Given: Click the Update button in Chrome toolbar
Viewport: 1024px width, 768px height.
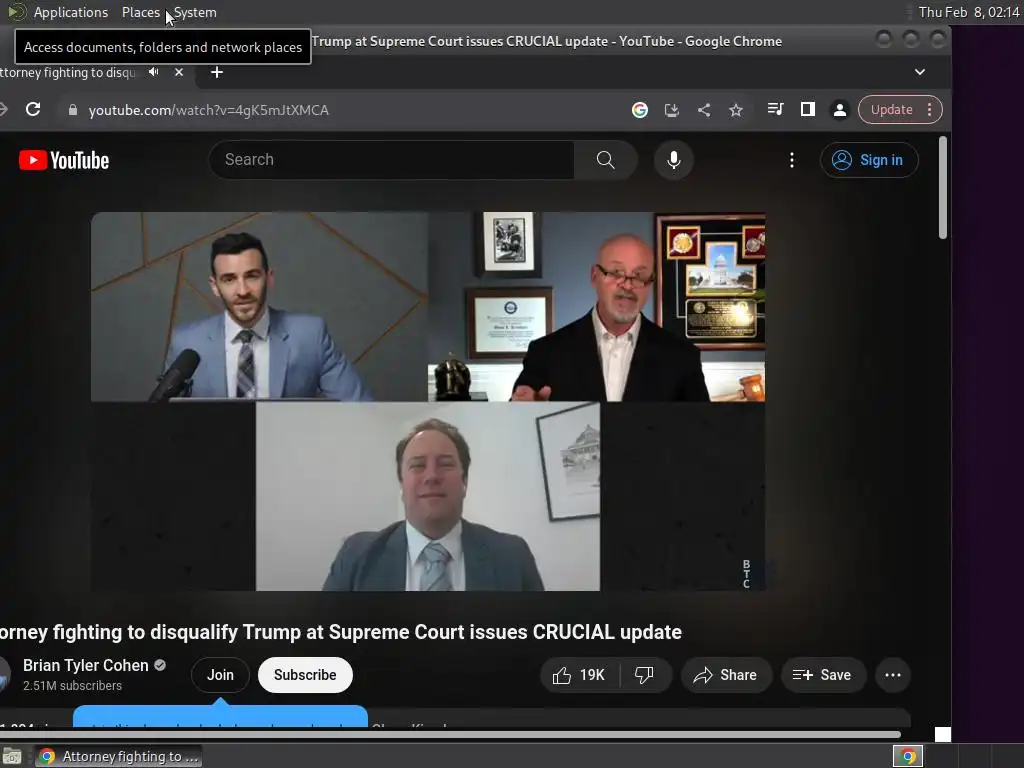Looking at the screenshot, I should [x=891, y=110].
